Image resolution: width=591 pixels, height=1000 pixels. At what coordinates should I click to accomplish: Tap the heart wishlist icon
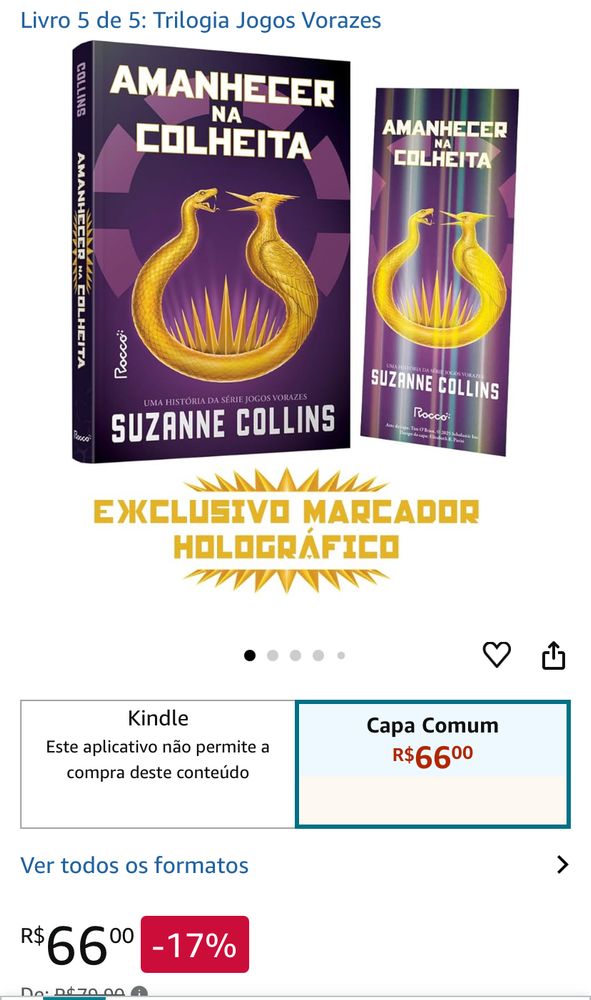tap(497, 655)
